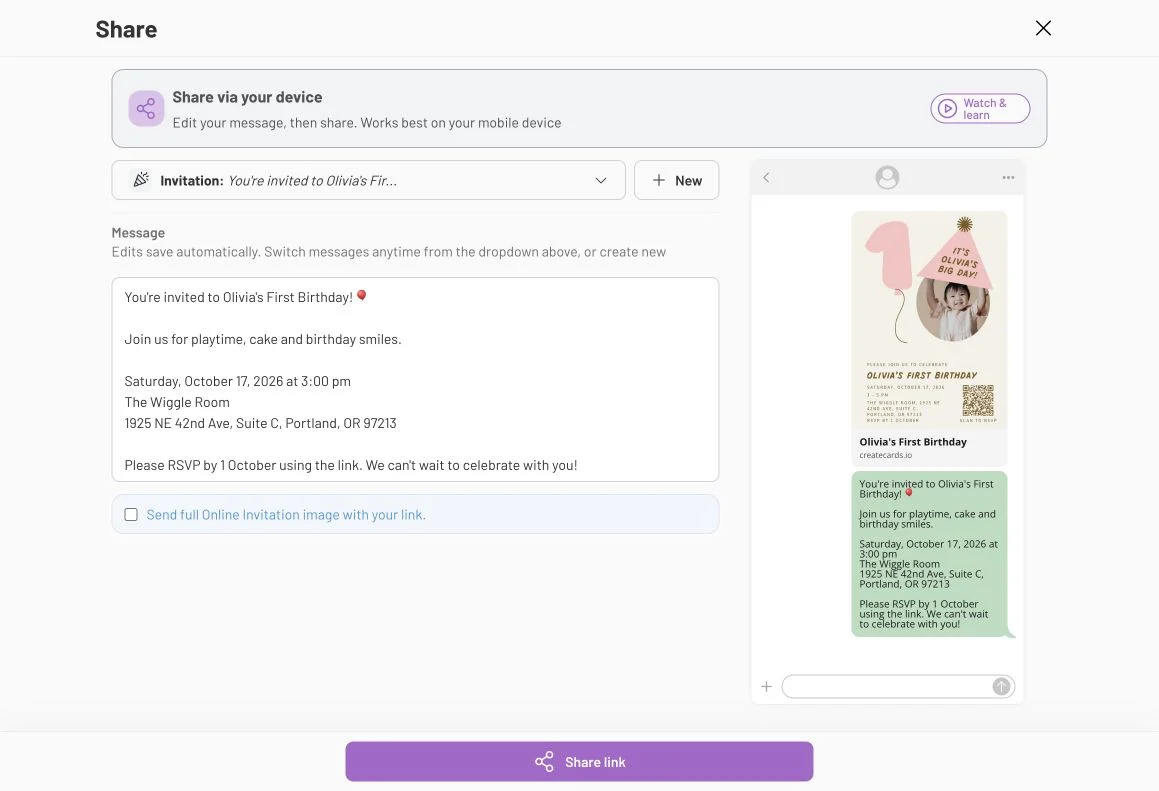1159x791 pixels.
Task: Click the 'Edits save automatically' hint text
Action: click(389, 252)
